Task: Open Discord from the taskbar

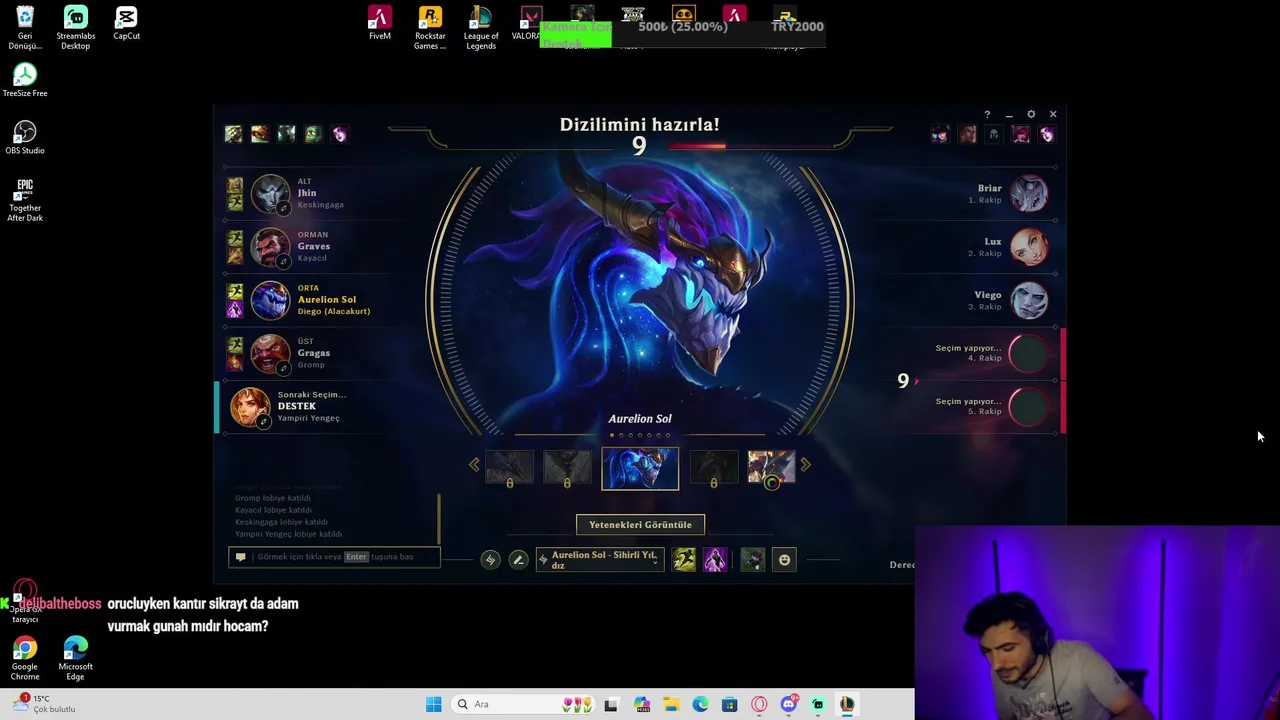Action: point(788,704)
